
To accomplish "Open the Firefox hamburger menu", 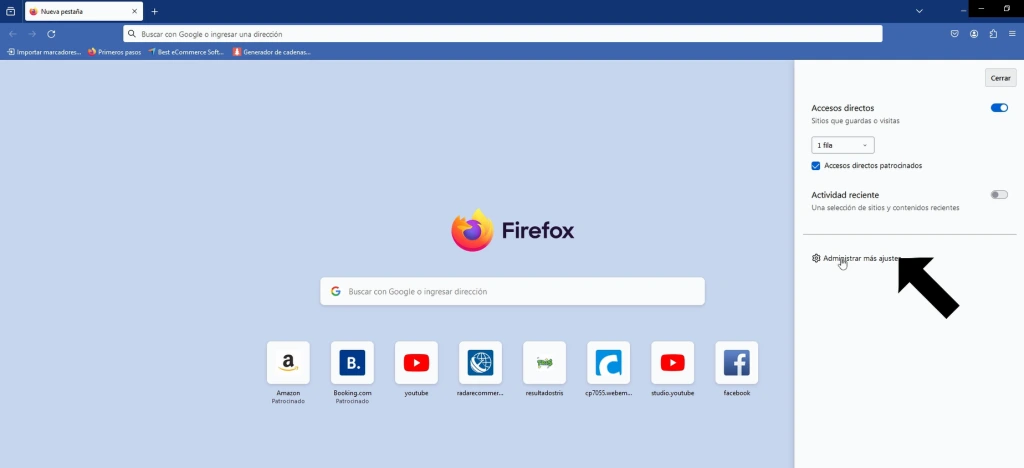I will (1012, 34).
